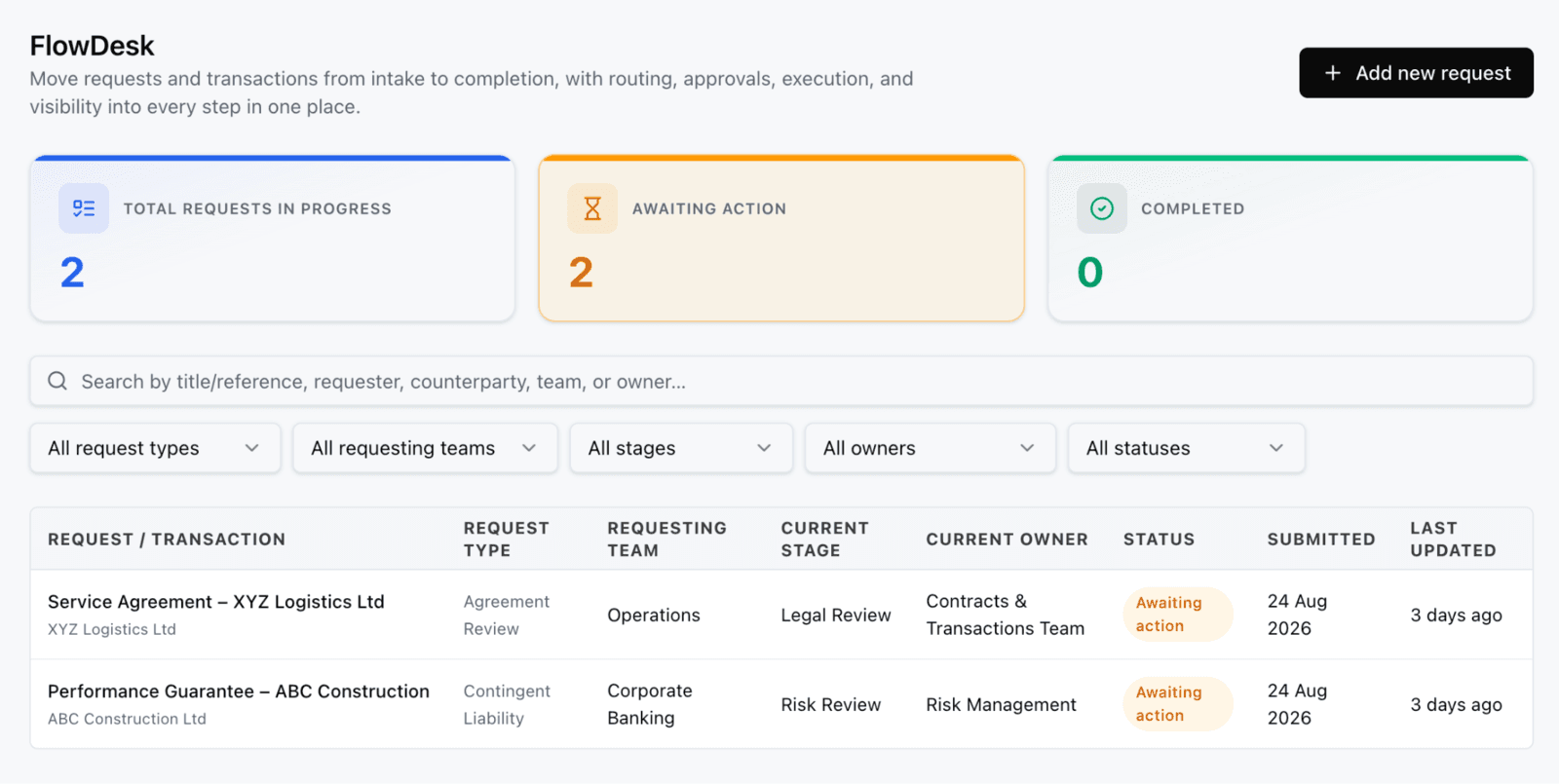Select the Total Requests in Progress card
This screenshot has height=784, width=1559.
272,239
